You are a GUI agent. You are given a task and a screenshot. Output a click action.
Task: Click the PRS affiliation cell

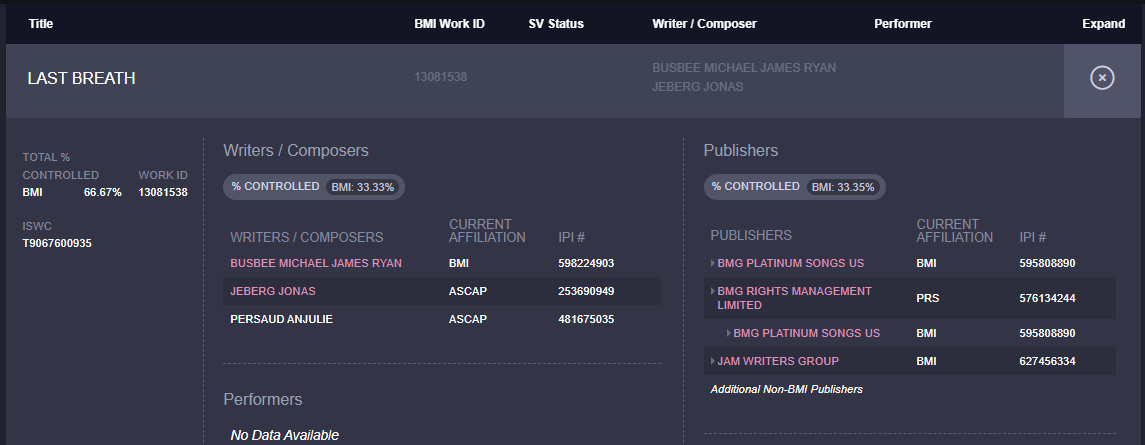tap(927, 298)
